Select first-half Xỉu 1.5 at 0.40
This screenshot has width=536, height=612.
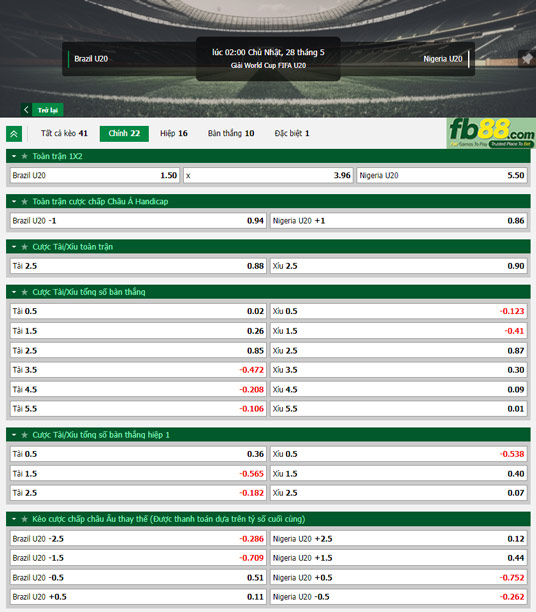(x=399, y=473)
